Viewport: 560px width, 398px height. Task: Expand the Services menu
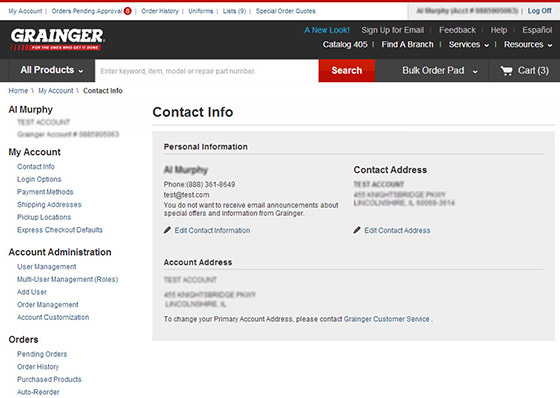469,45
